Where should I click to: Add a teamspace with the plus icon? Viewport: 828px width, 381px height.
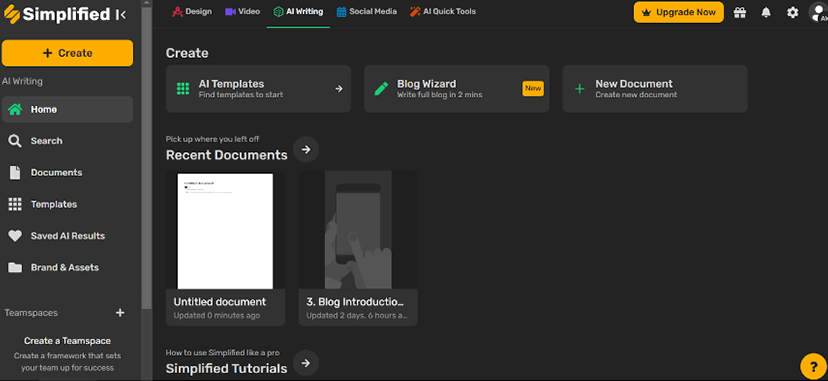120,312
